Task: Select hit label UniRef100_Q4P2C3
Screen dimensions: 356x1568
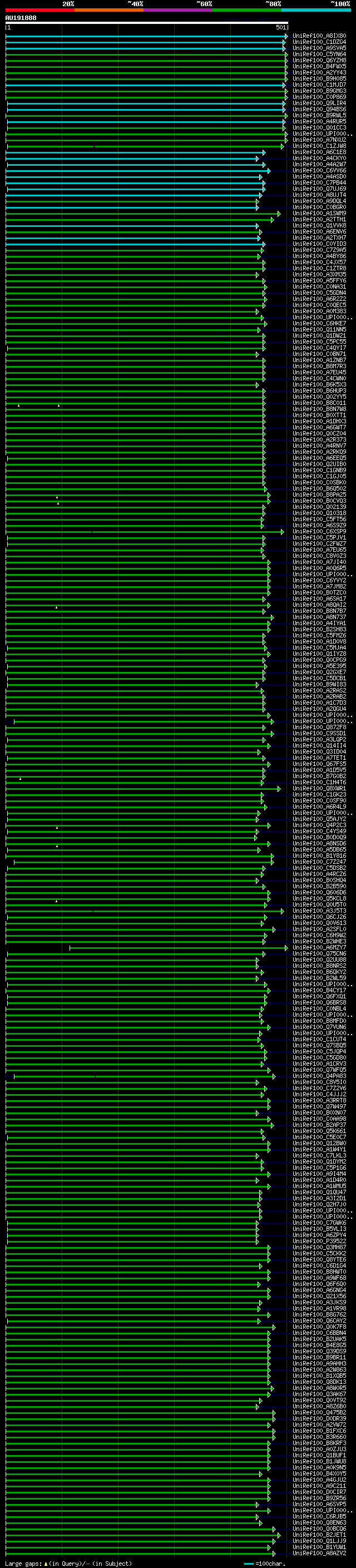Action: tap(319, 825)
